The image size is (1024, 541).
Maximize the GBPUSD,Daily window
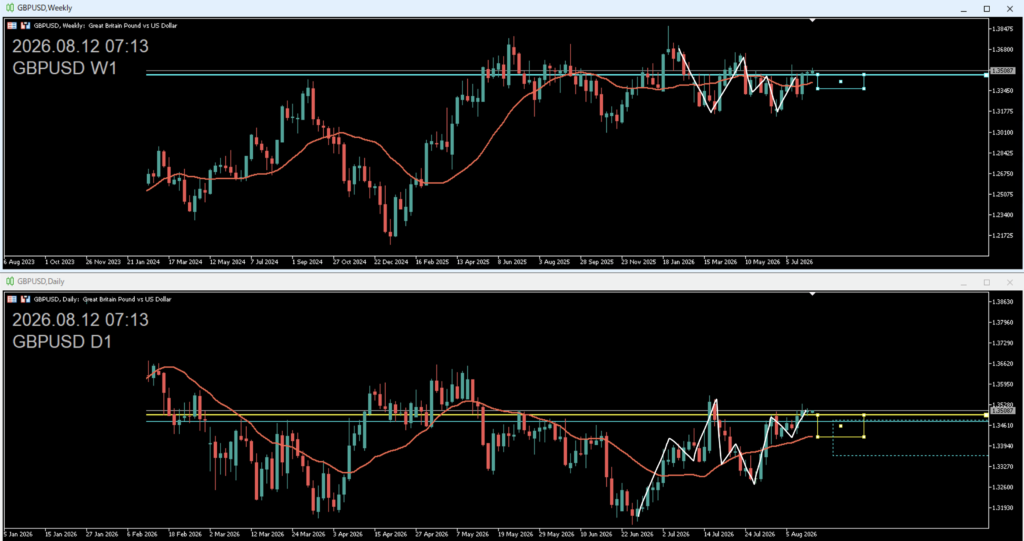pos(987,282)
